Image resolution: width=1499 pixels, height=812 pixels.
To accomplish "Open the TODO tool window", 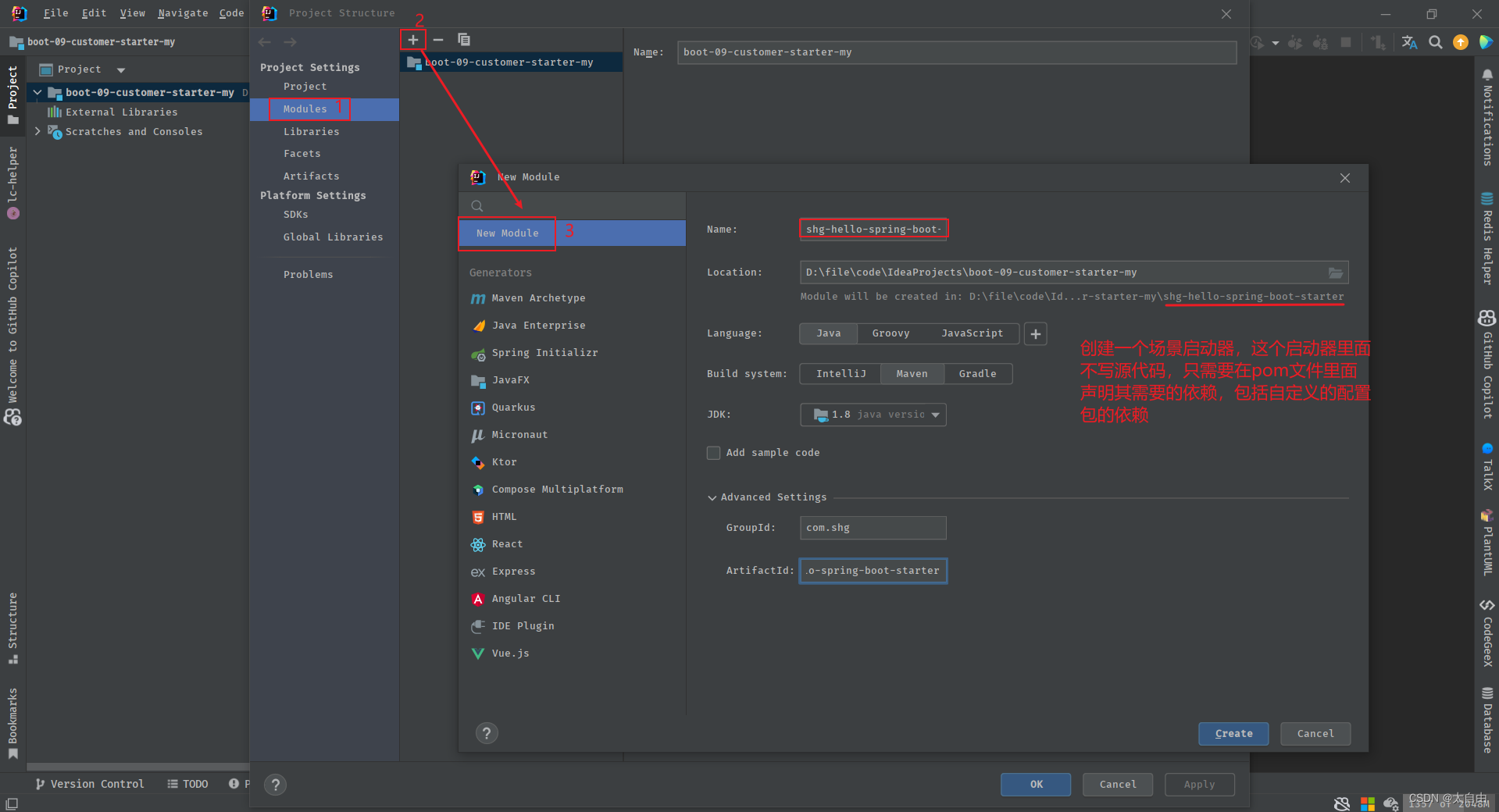I will 188,784.
